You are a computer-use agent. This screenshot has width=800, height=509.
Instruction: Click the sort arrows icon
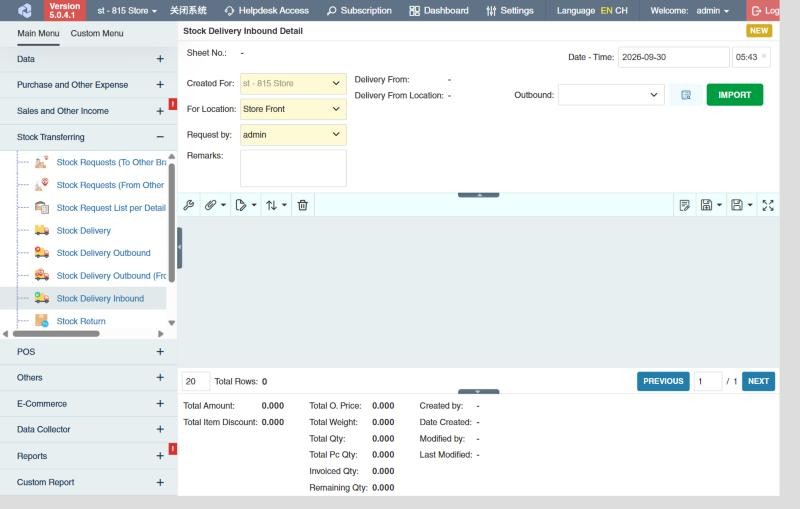click(271, 205)
